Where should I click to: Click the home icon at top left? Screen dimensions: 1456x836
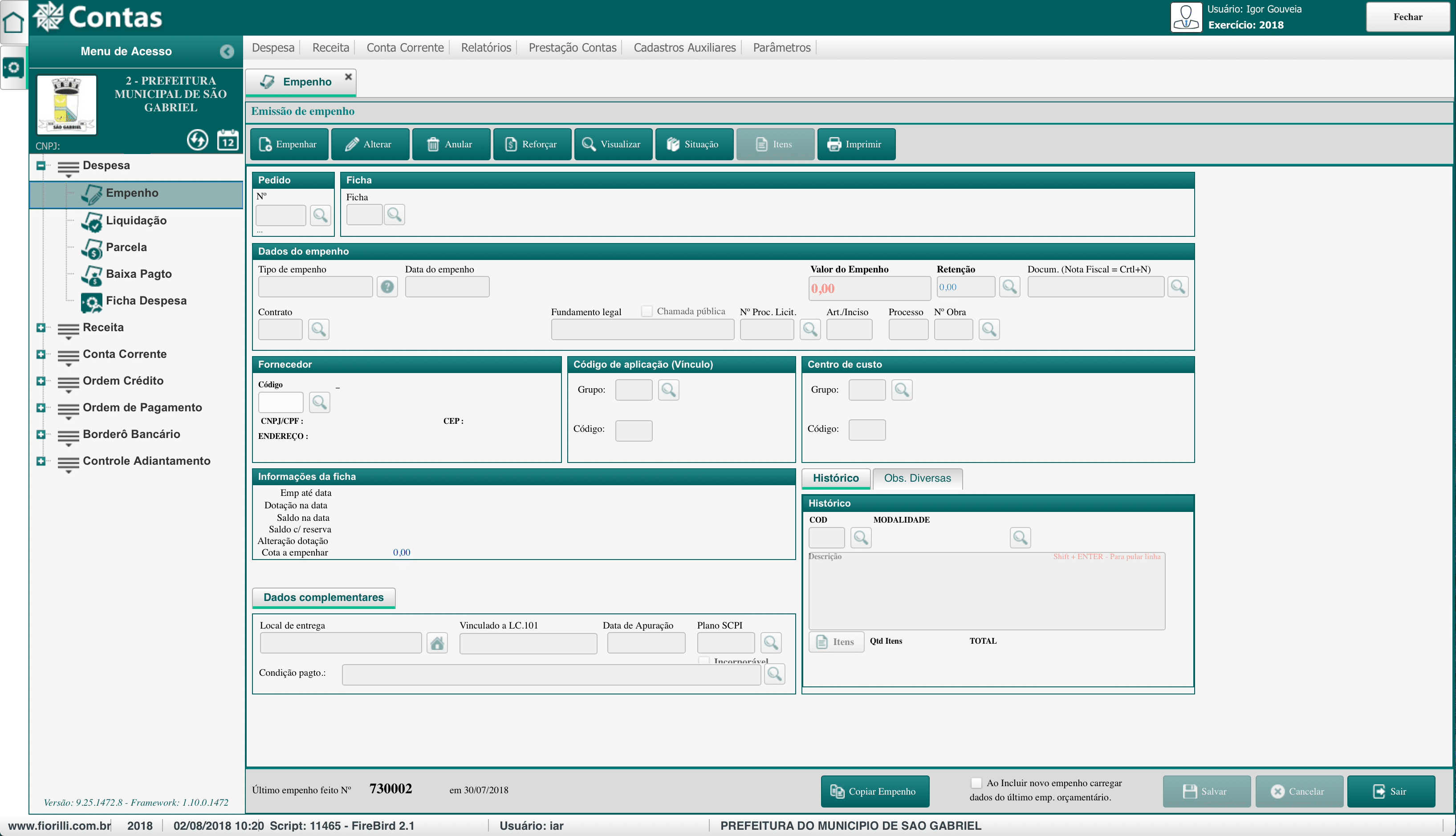point(13,22)
